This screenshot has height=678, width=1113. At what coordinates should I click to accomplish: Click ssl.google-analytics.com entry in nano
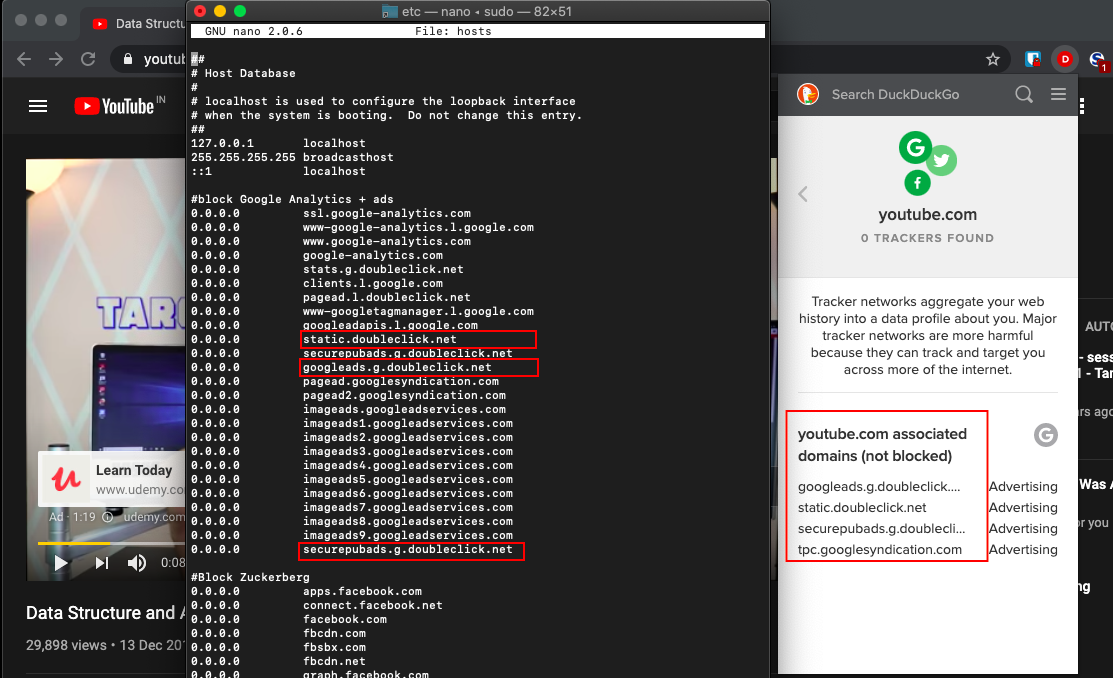(x=387, y=214)
